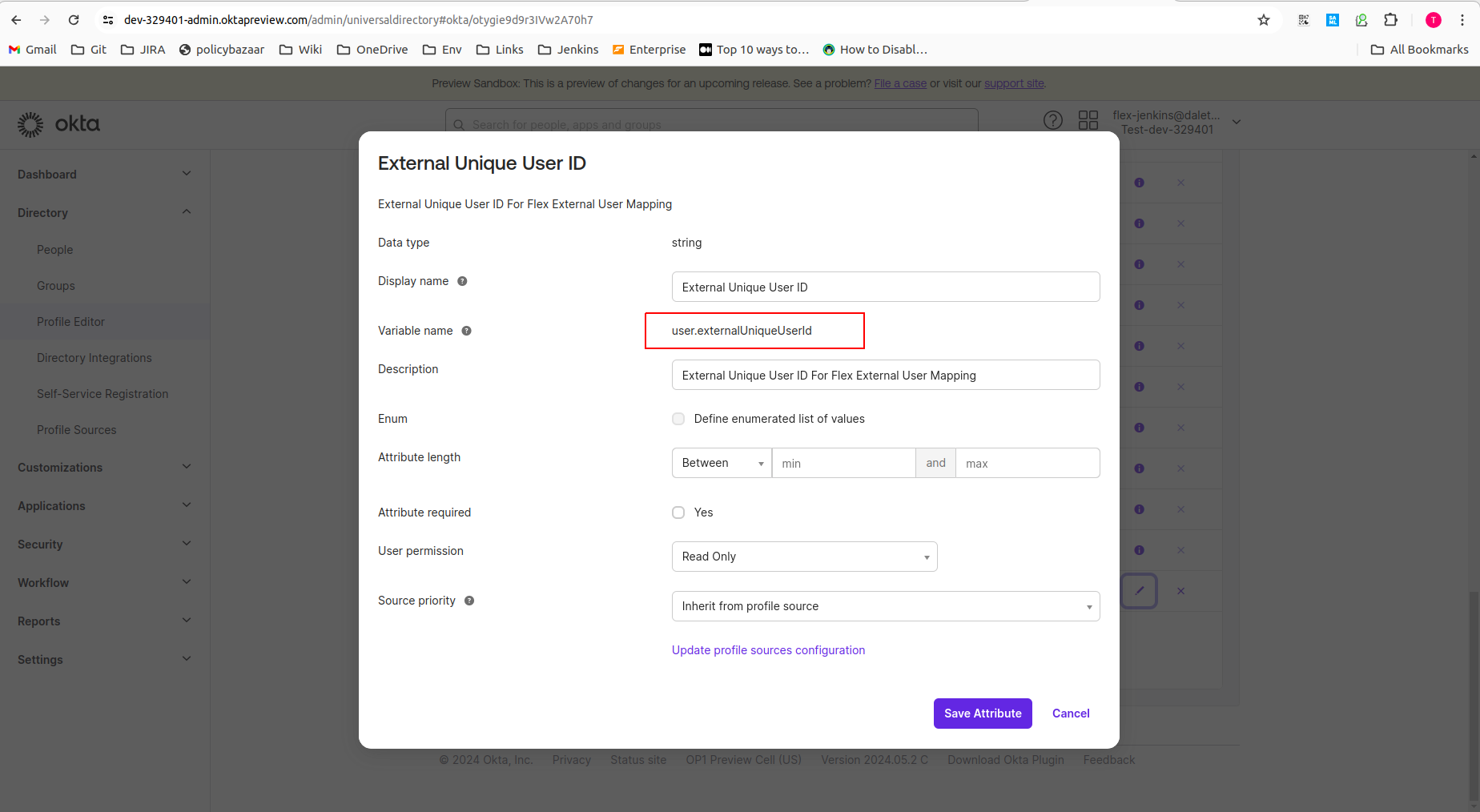Click Variable name help tooltip icon

point(466,331)
